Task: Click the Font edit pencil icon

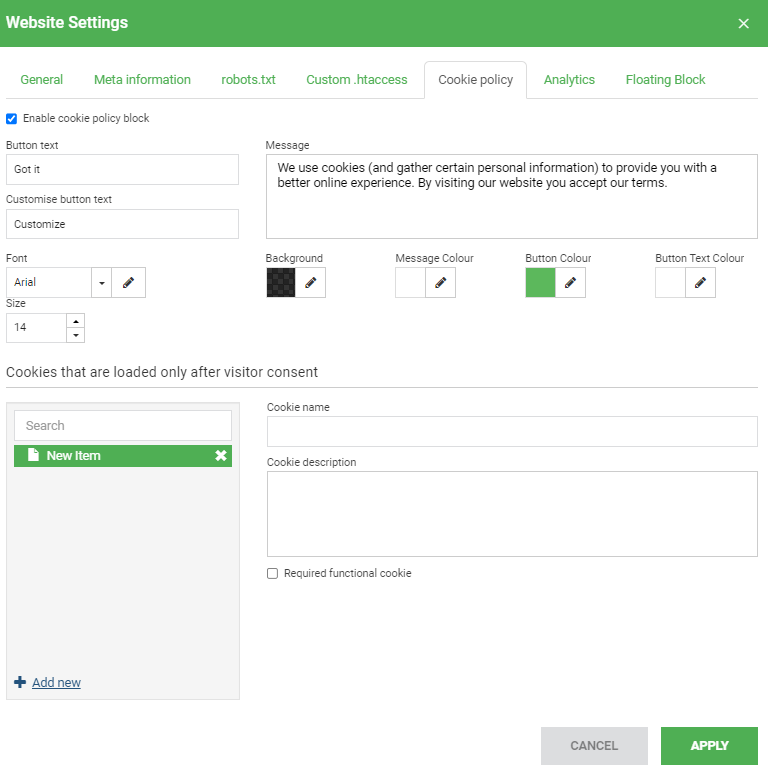Action: pos(128,283)
